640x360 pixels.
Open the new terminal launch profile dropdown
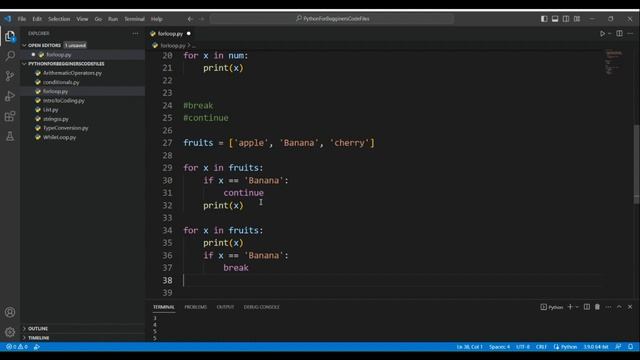pyautogui.click(x=577, y=307)
